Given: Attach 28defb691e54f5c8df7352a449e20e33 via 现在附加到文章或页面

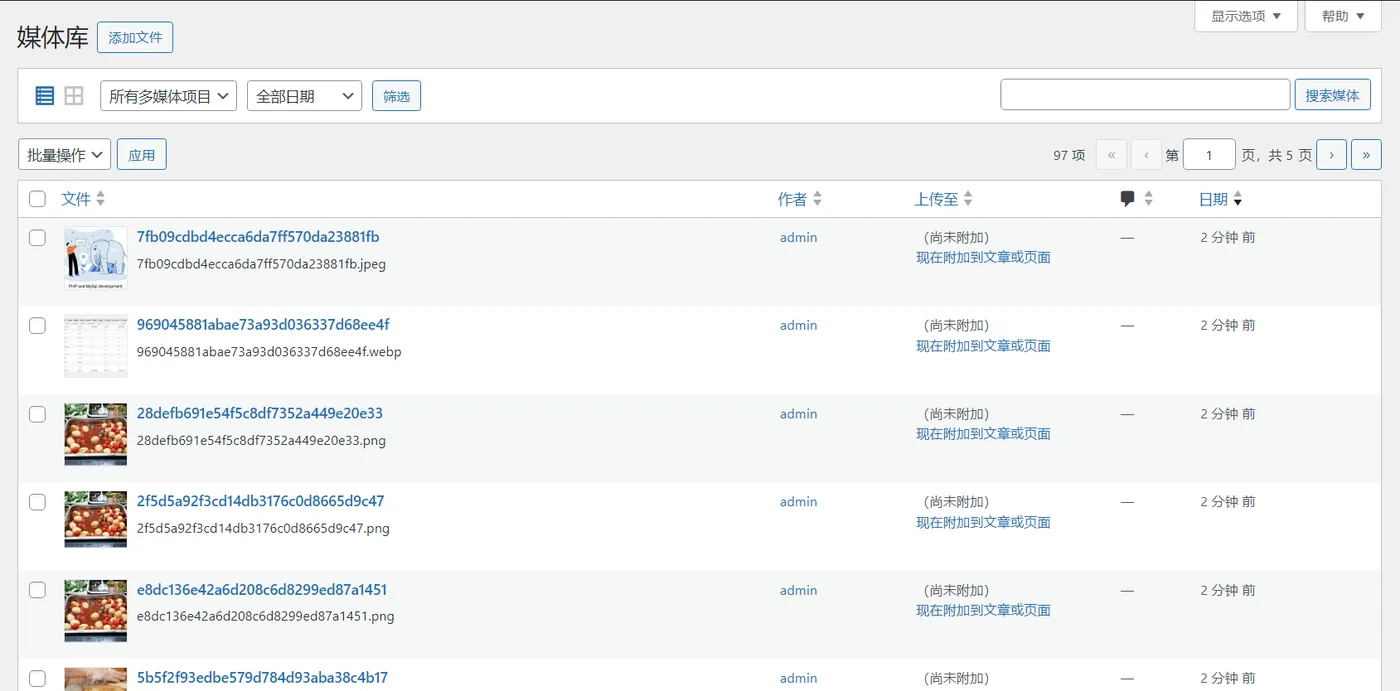Looking at the screenshot, I should 983,433.
